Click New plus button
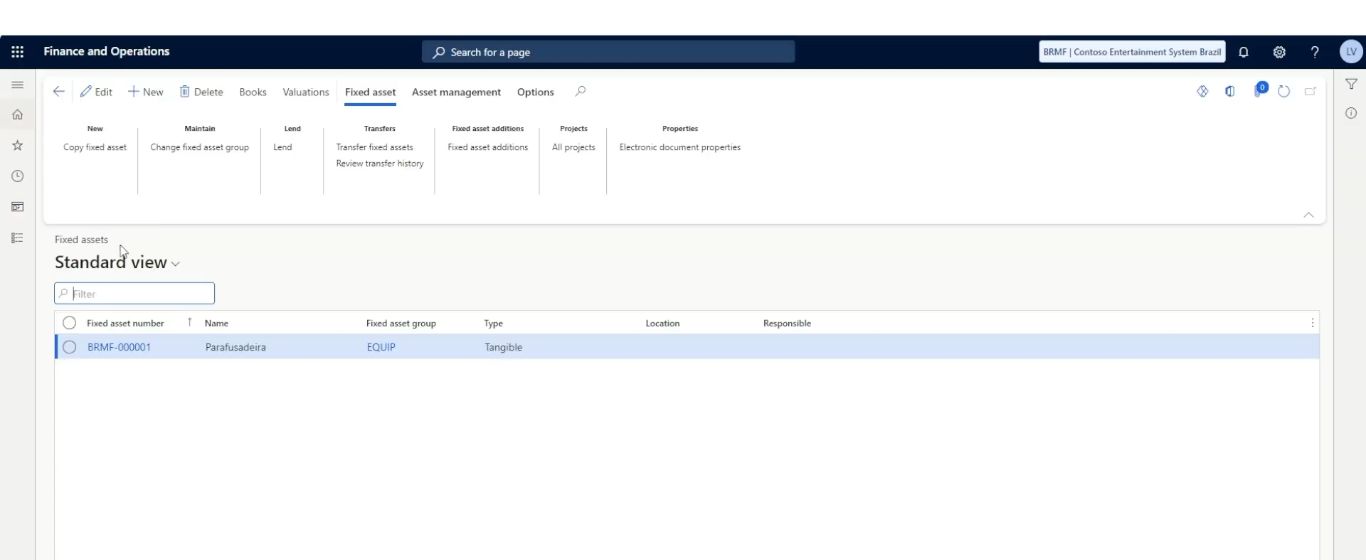The width and height of the screenshot is (1366, 560). (x=146, y=92)
